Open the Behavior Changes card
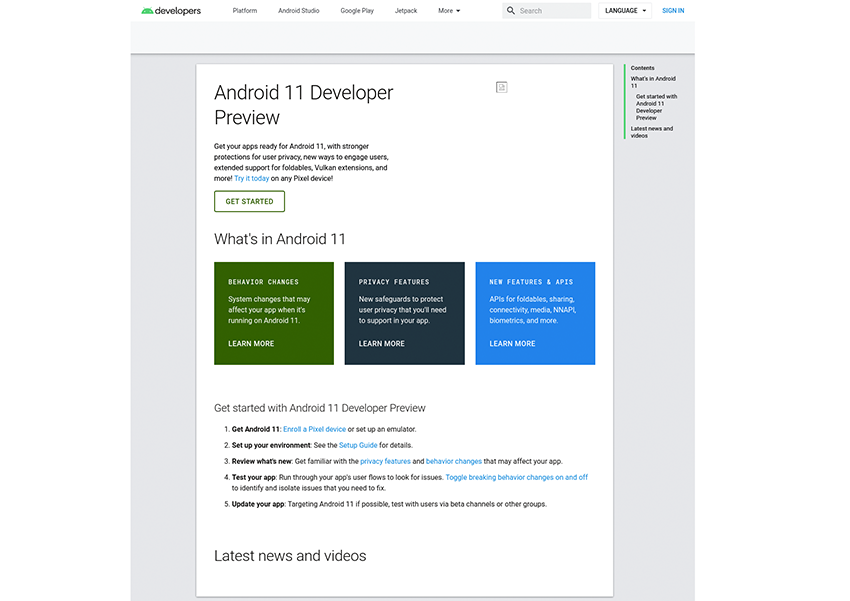This screenshot has width=850, height=601. point(274,313)
